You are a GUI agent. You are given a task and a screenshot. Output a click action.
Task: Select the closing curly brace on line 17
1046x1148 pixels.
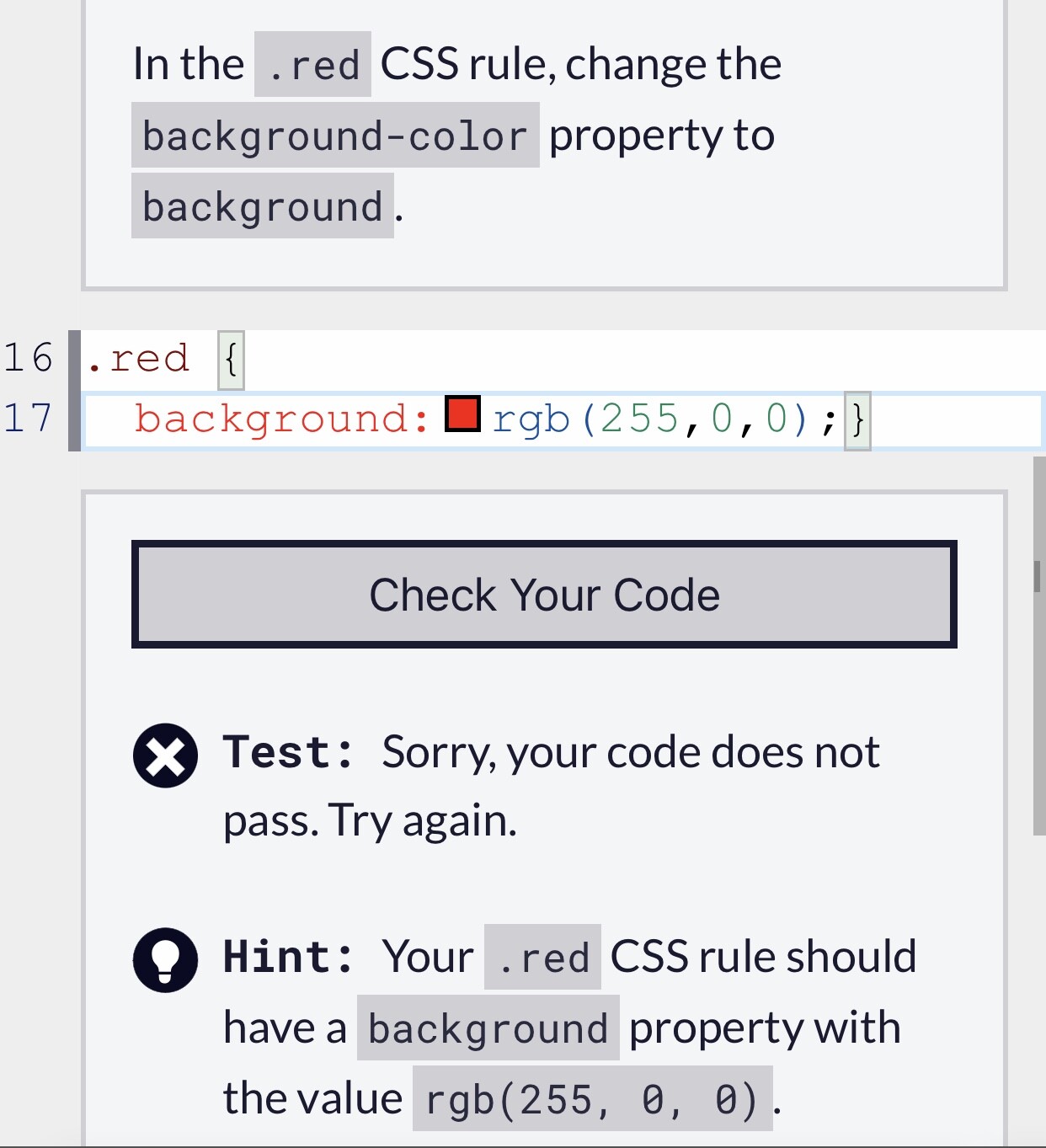pyautogui.click(x=859, y=419)
